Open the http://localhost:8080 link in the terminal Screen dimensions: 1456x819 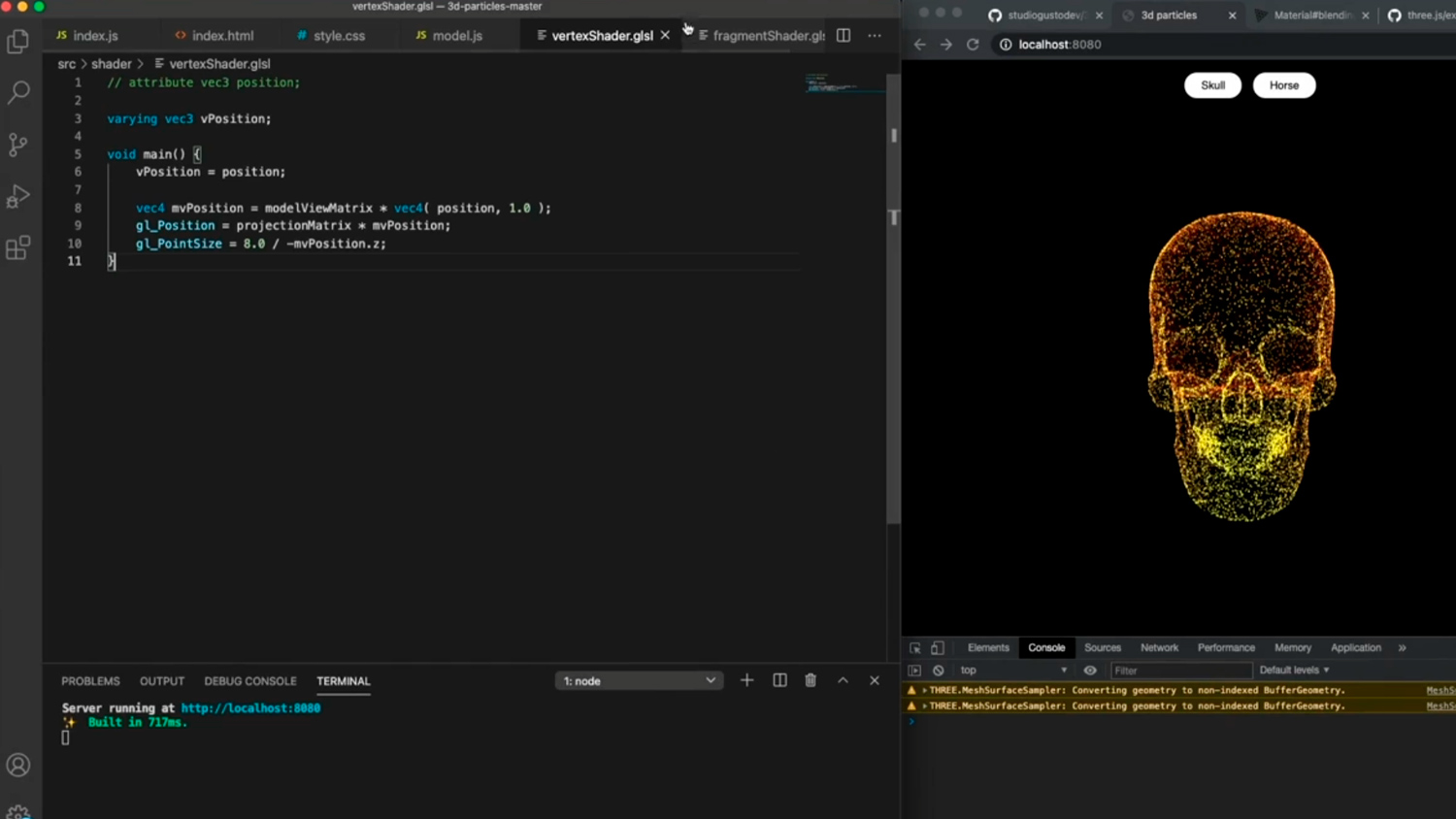(250, 707)
